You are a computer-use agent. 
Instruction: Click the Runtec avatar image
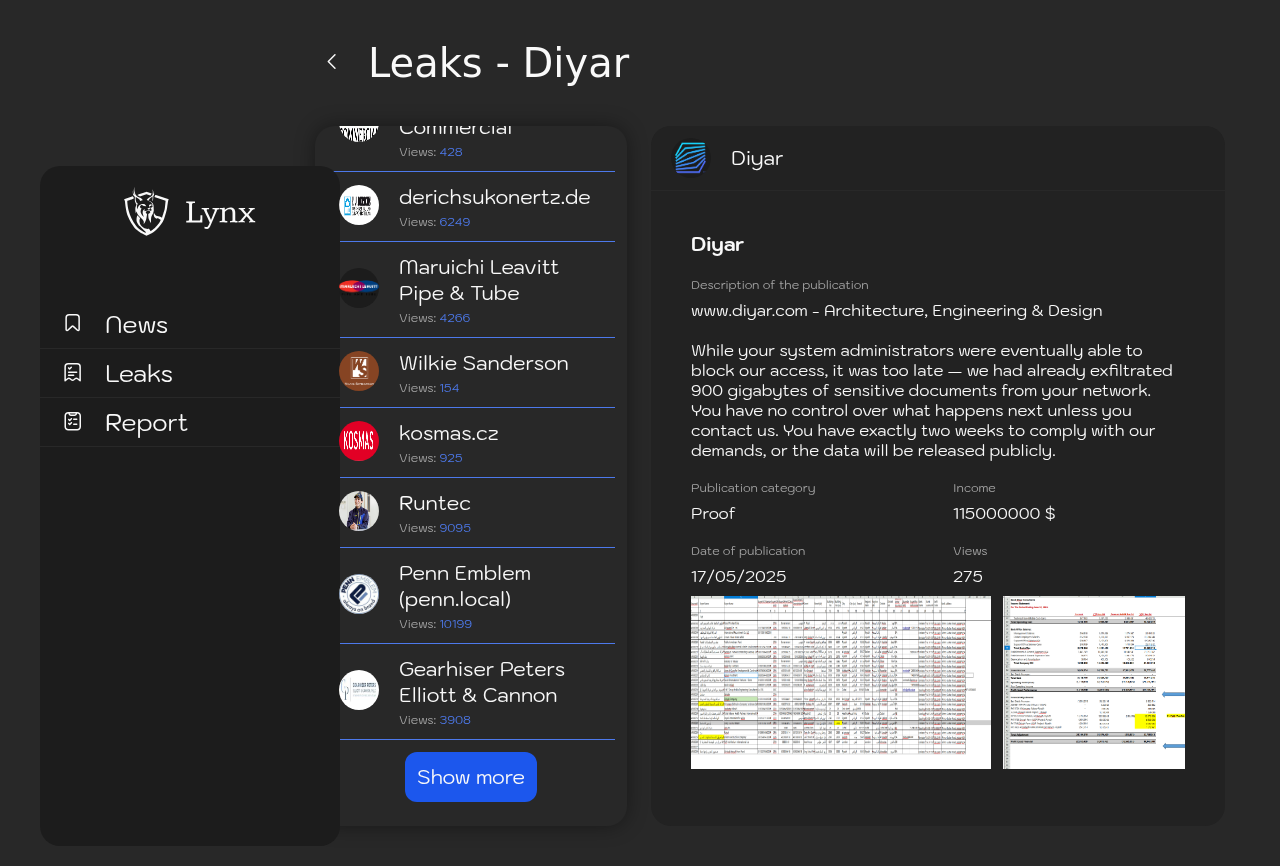tap(359, 511)
